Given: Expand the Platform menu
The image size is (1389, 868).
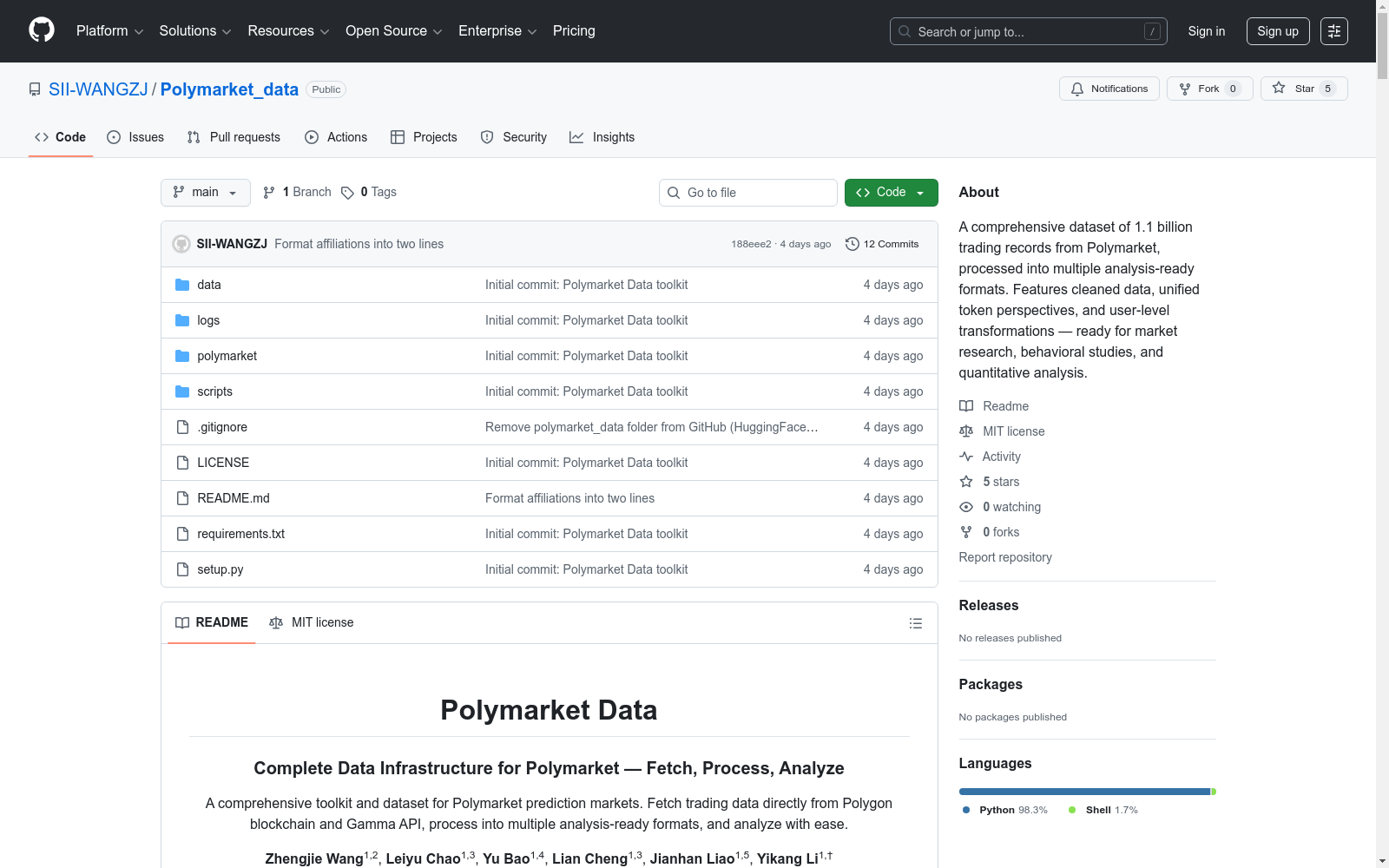Looking at the screenshot, I should [x=110, y=31].
